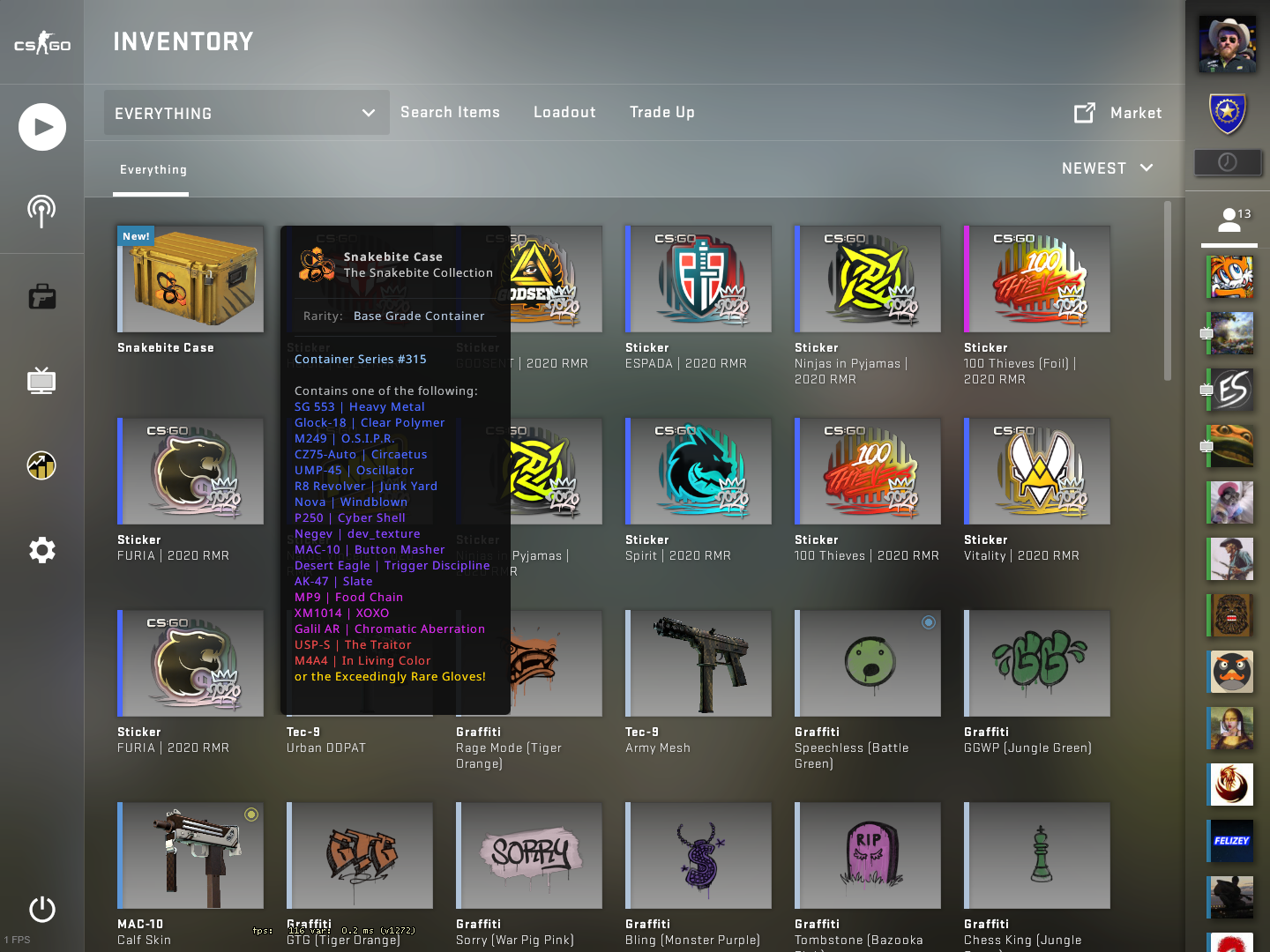Select the Tombstone Bazooka graffiti
This screenshot has width=1270, height=952.
pos(868,856)
